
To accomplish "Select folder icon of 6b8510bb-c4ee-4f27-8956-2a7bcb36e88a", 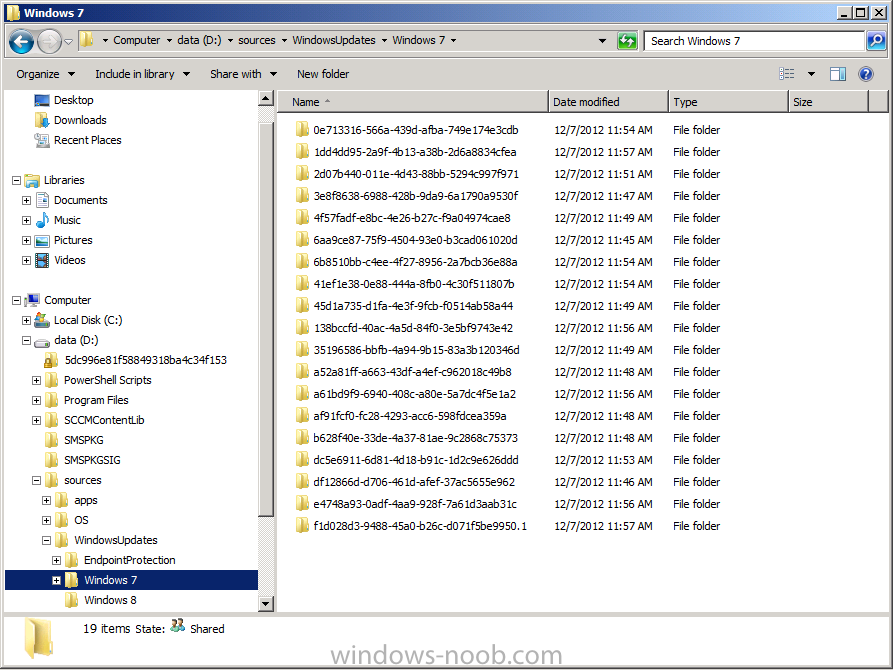I will click(x=302, y=262).
